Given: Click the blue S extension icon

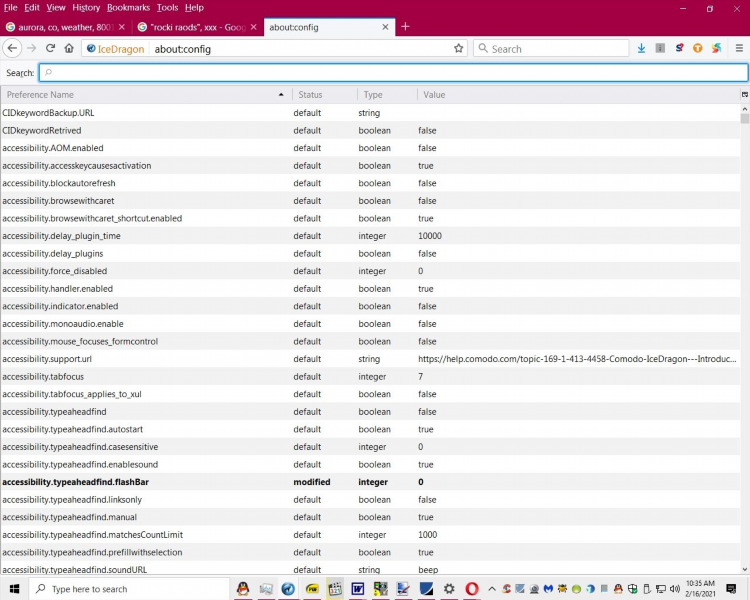Looking at the screenshot, I should point(679,48).
